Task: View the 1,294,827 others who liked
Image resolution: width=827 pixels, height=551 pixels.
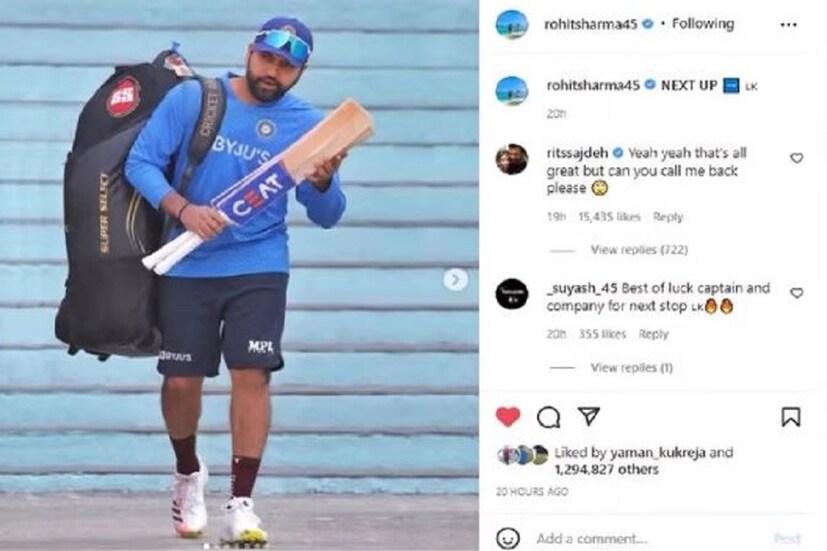Action: 607,469
